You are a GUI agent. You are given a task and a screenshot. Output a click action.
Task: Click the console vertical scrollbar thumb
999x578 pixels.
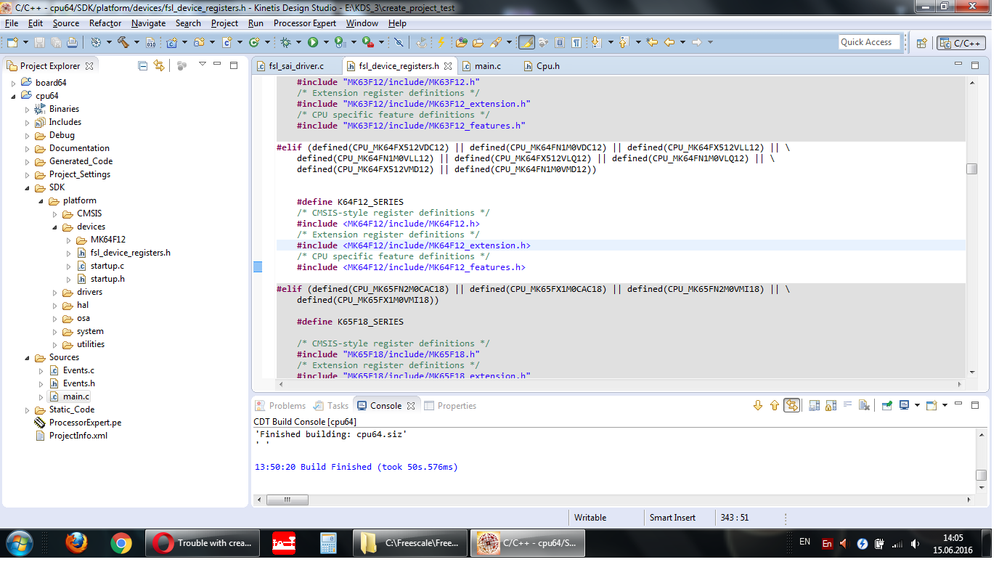(x=981, y=475)
